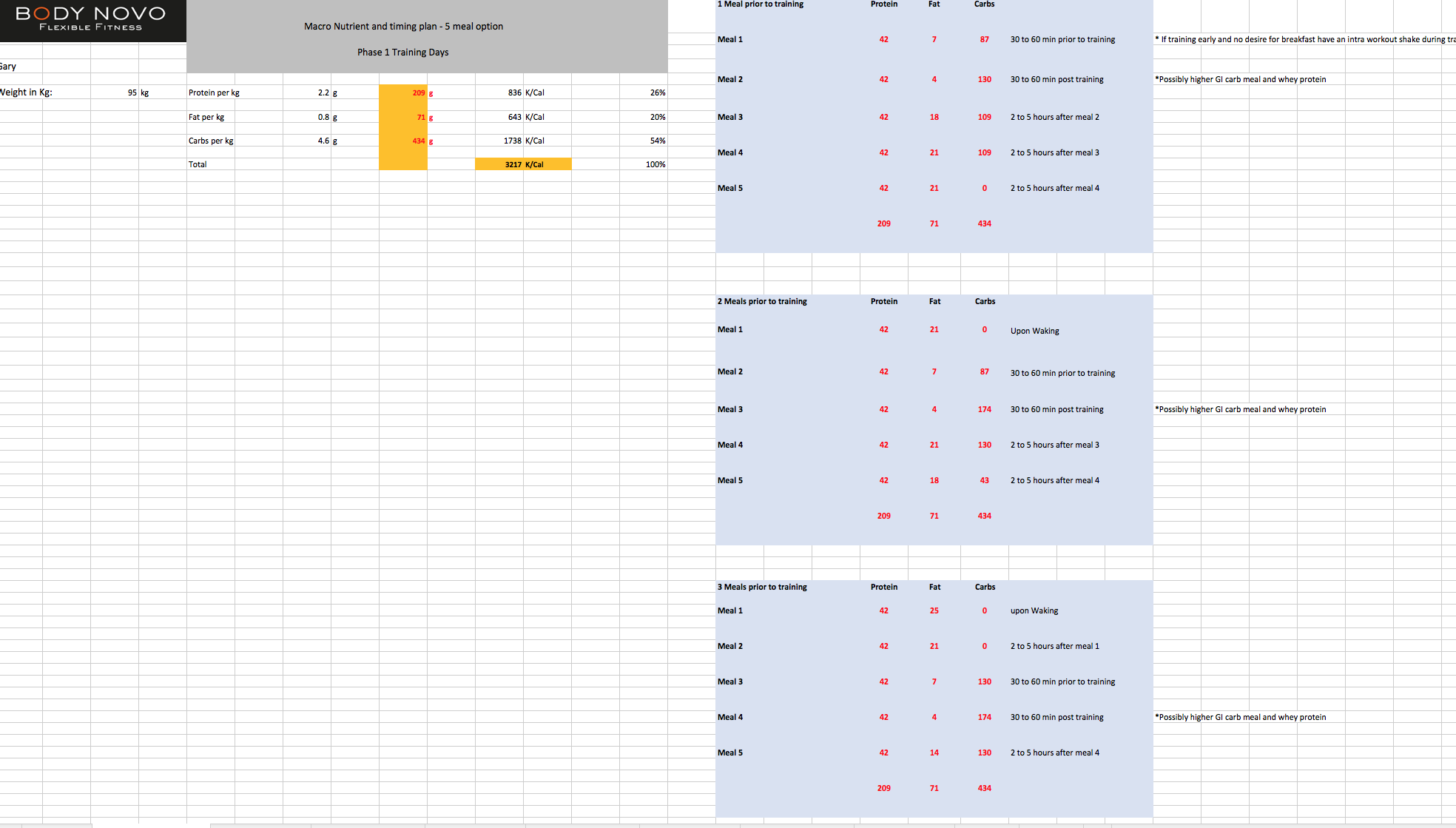The image size is (1456, 828).
Task: Select the carbs percentage 54%
Action: [658, 141]
